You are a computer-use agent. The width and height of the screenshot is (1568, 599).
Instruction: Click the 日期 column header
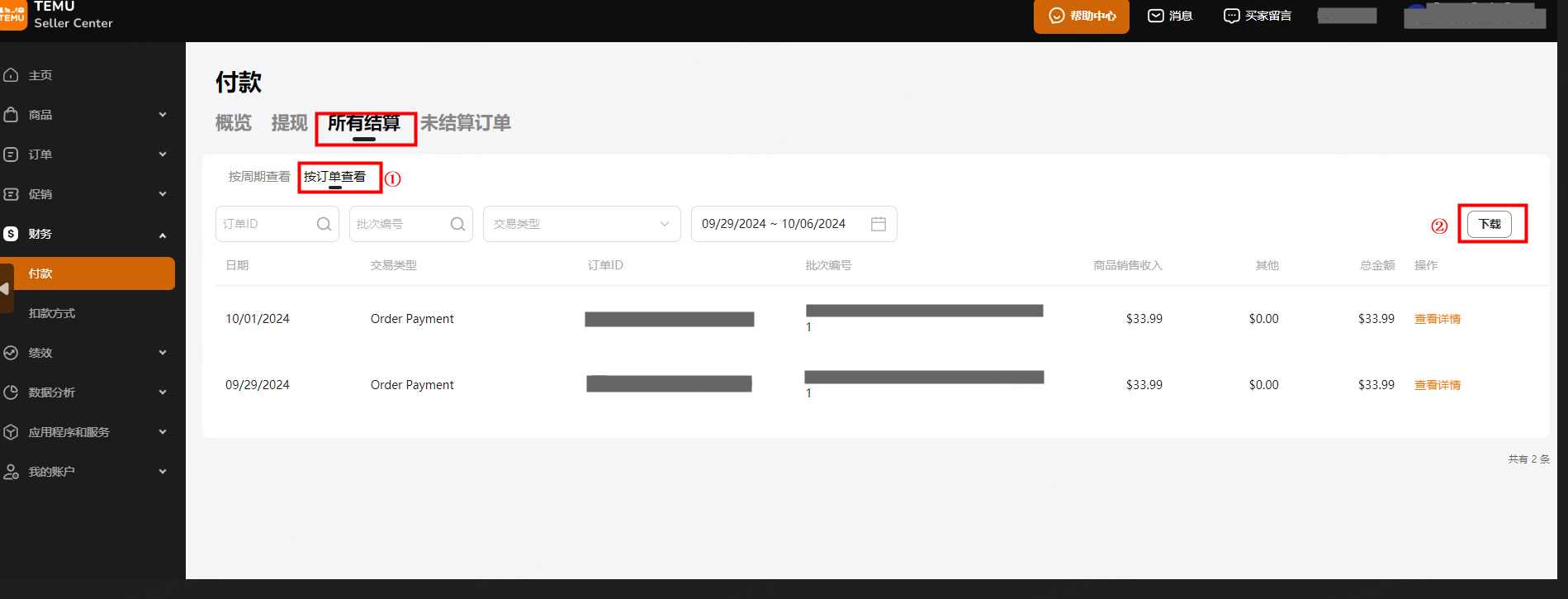pos(237,265)
